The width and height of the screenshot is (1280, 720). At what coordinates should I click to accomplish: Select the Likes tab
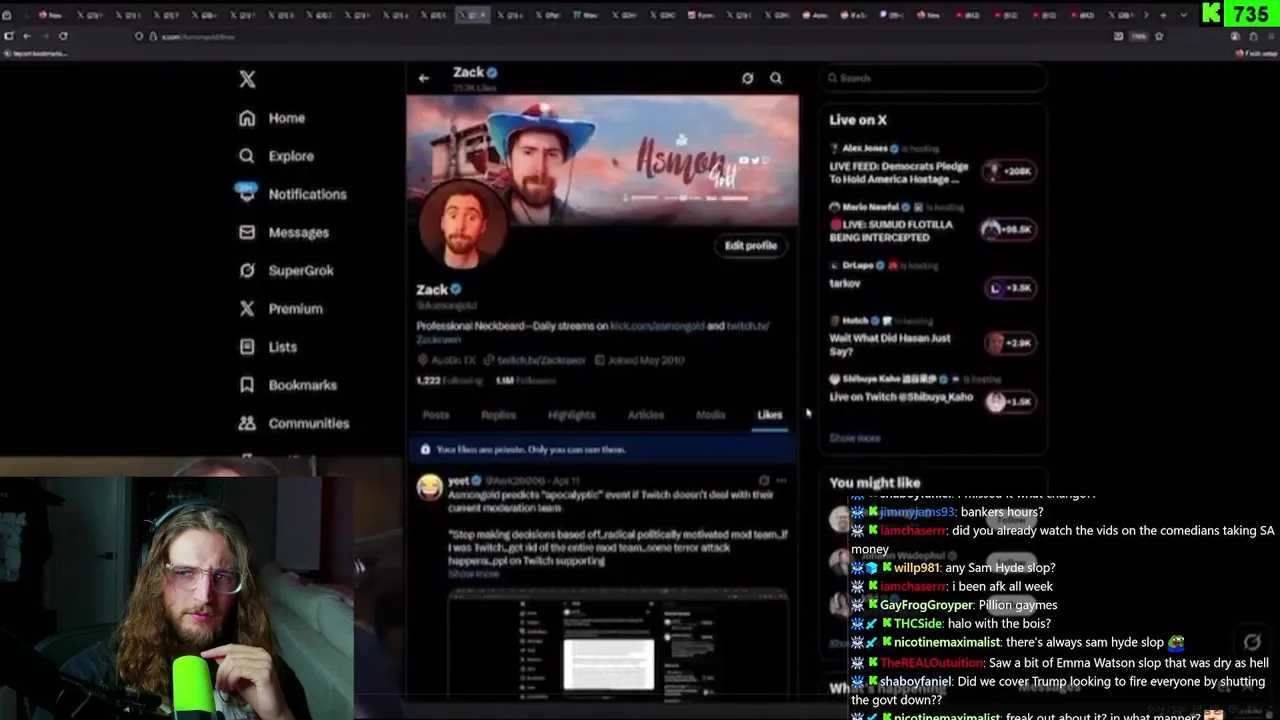(770, 415)
